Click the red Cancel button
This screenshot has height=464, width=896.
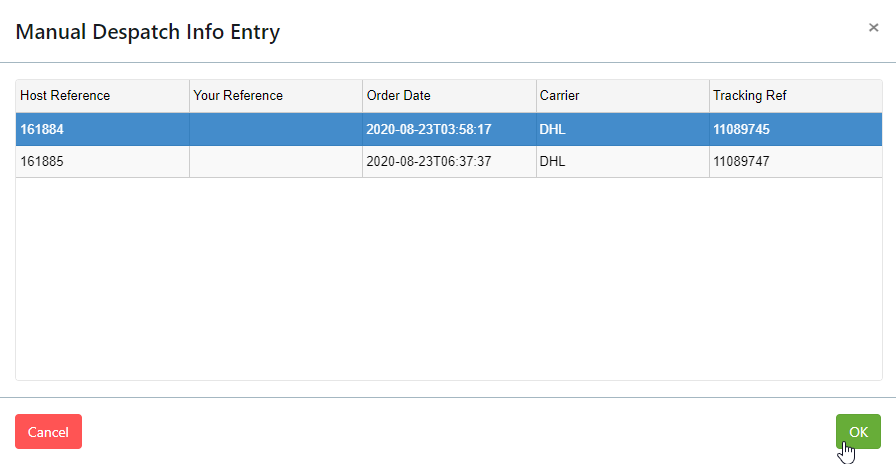[x=49, y=431]
